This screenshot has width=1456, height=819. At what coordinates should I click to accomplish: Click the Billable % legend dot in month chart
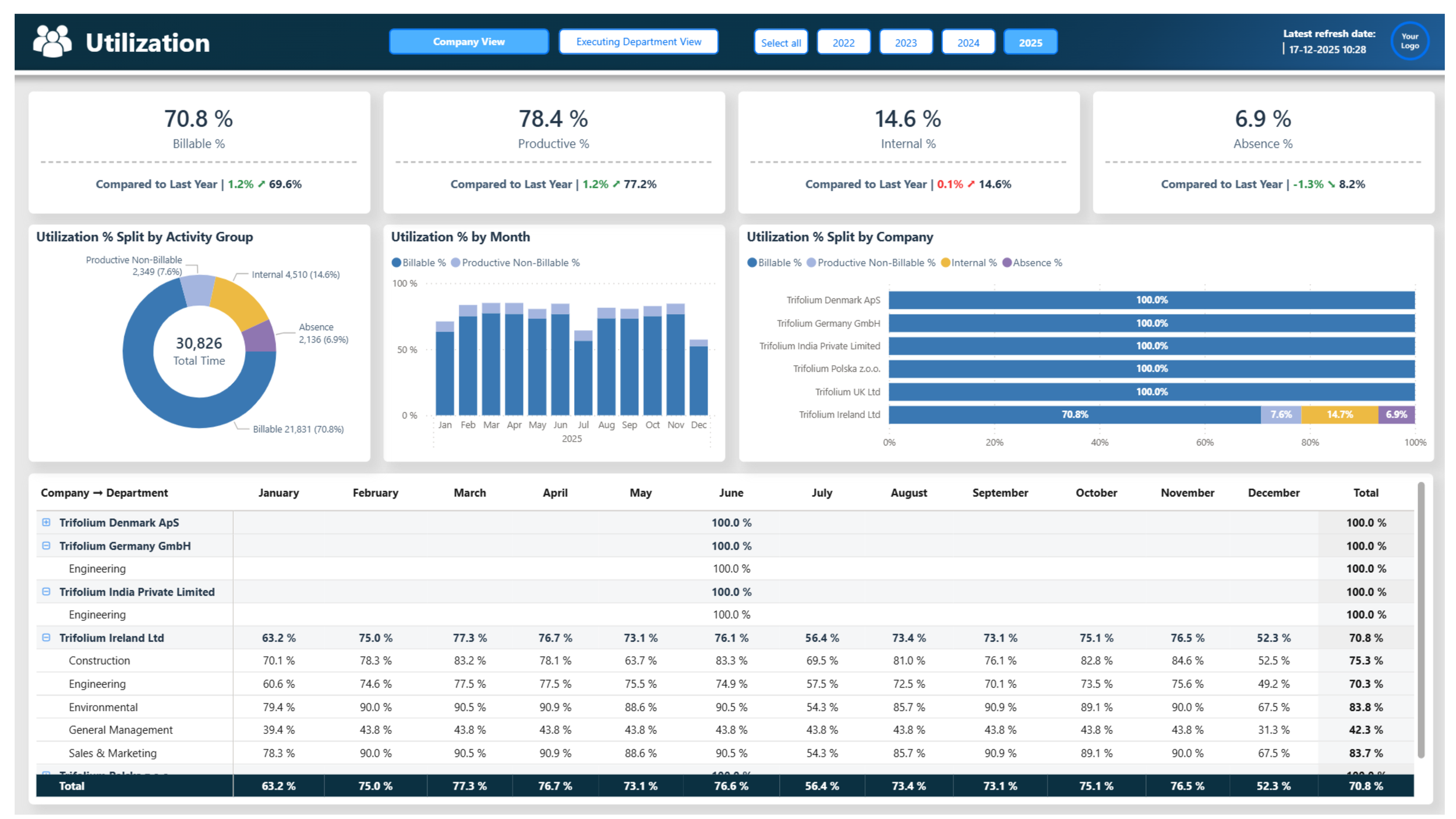[x=397, y=263]
